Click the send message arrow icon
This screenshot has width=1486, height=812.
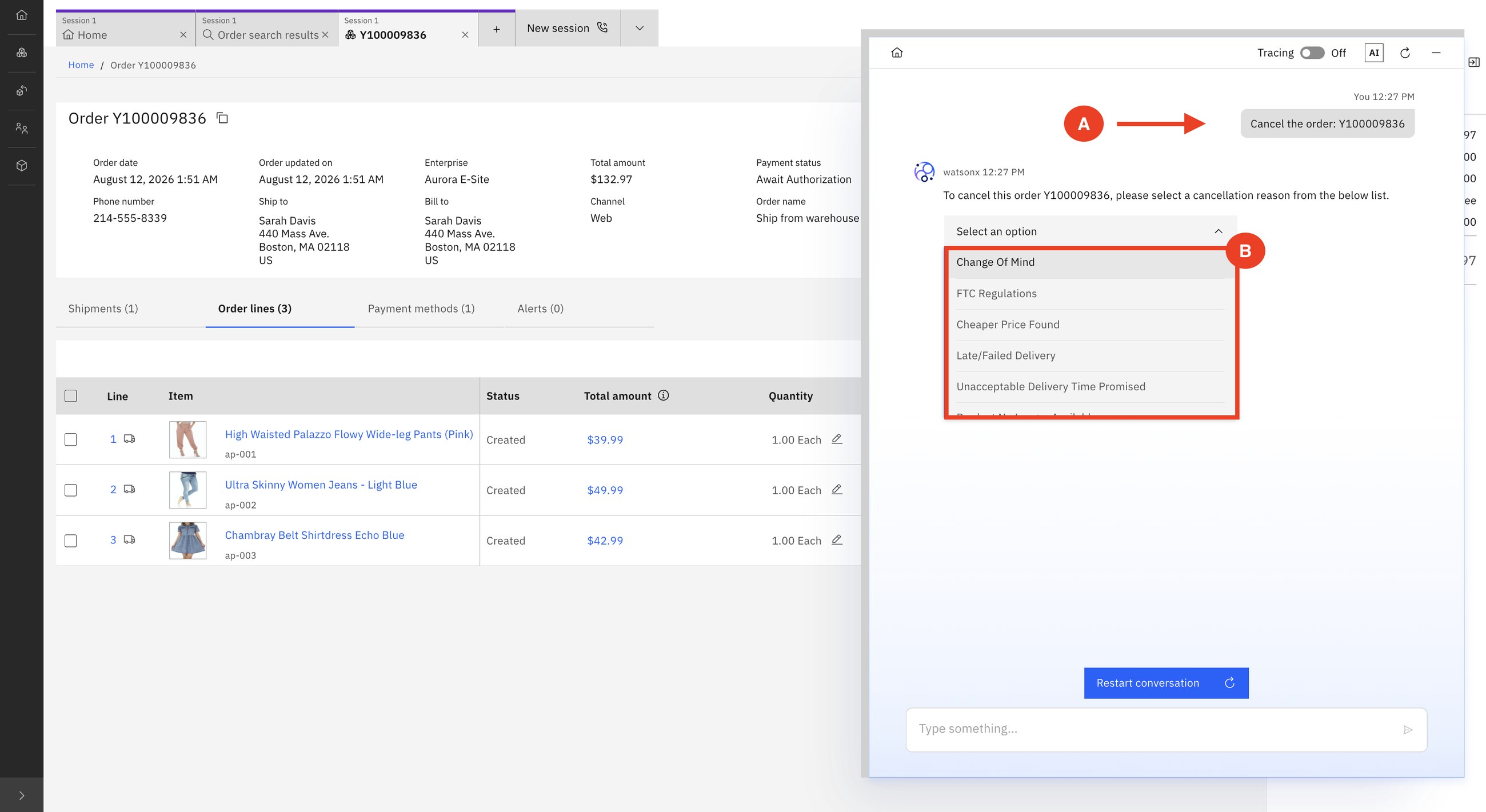tap(1408, 730)
